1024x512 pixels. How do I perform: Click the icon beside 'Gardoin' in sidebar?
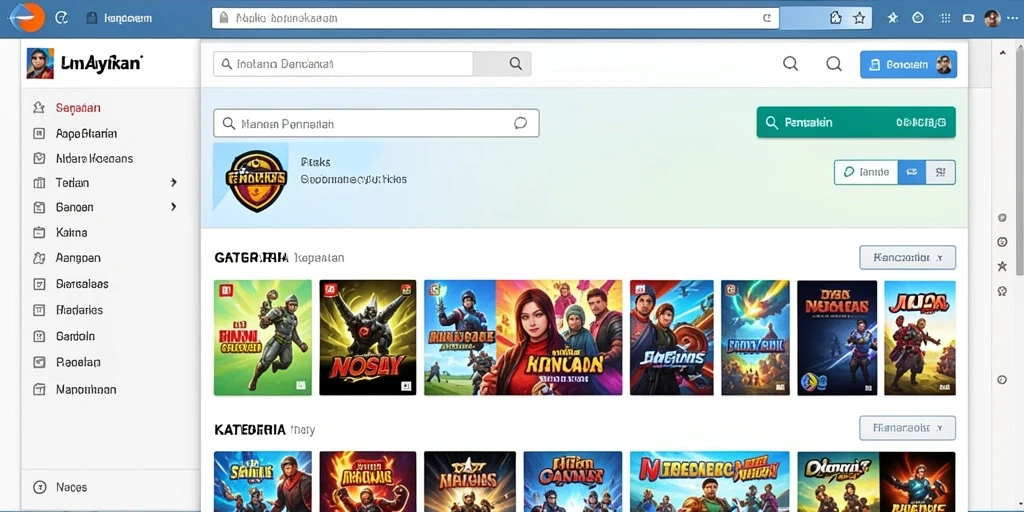(39, 336)
